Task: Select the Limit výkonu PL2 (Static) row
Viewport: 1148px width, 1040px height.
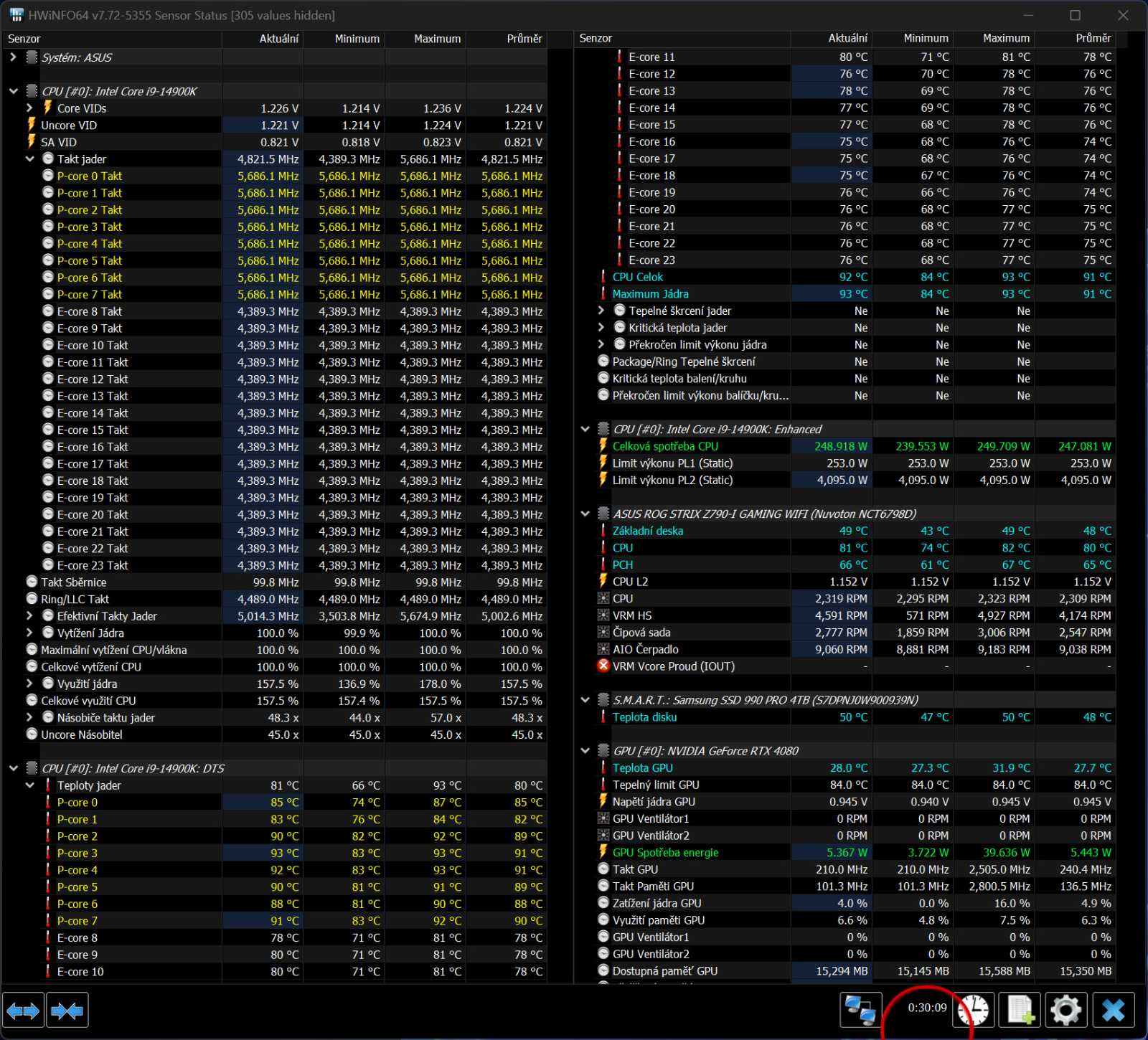Action: 846,481
